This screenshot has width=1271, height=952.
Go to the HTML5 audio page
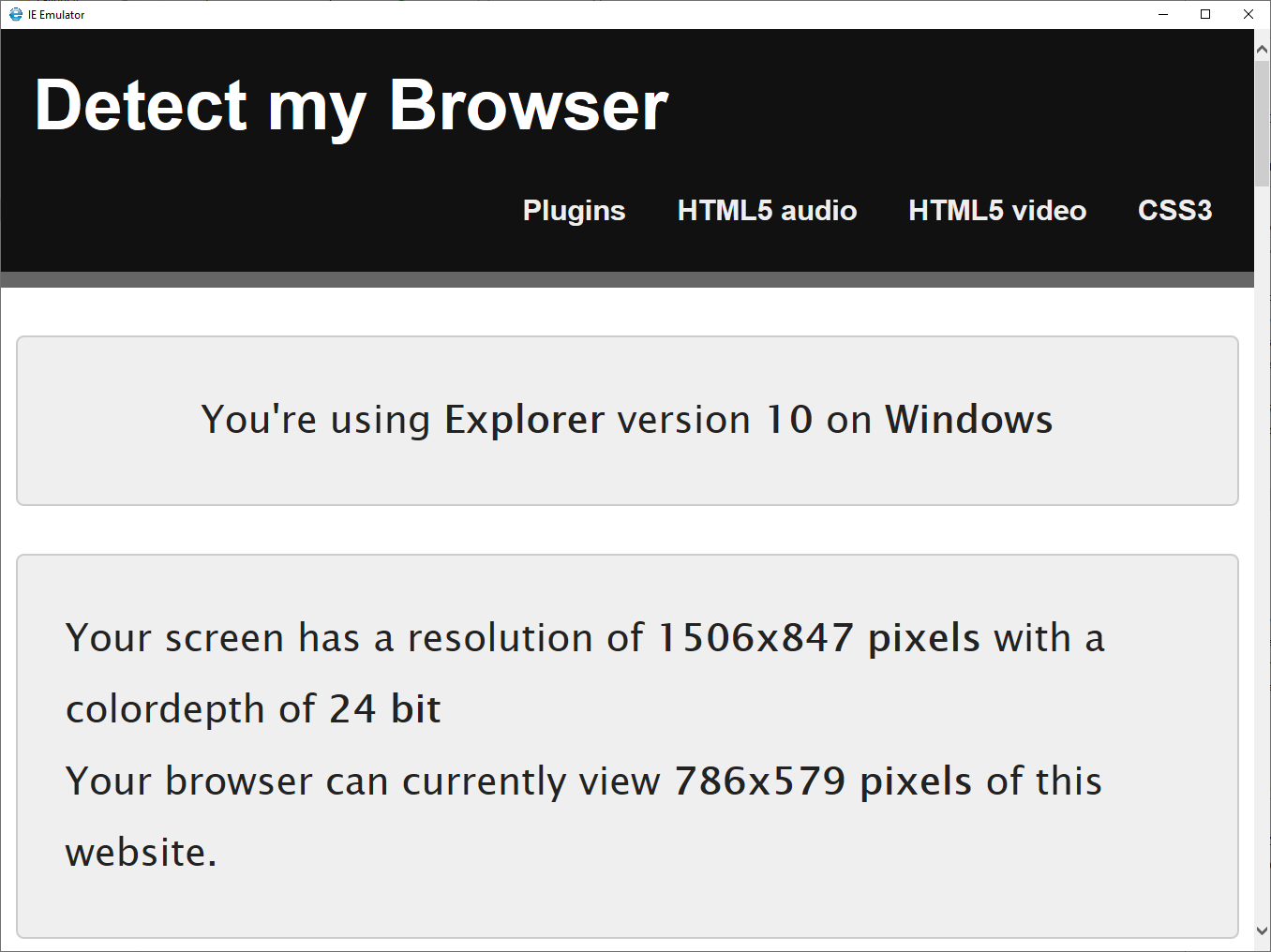click(767, 211)
